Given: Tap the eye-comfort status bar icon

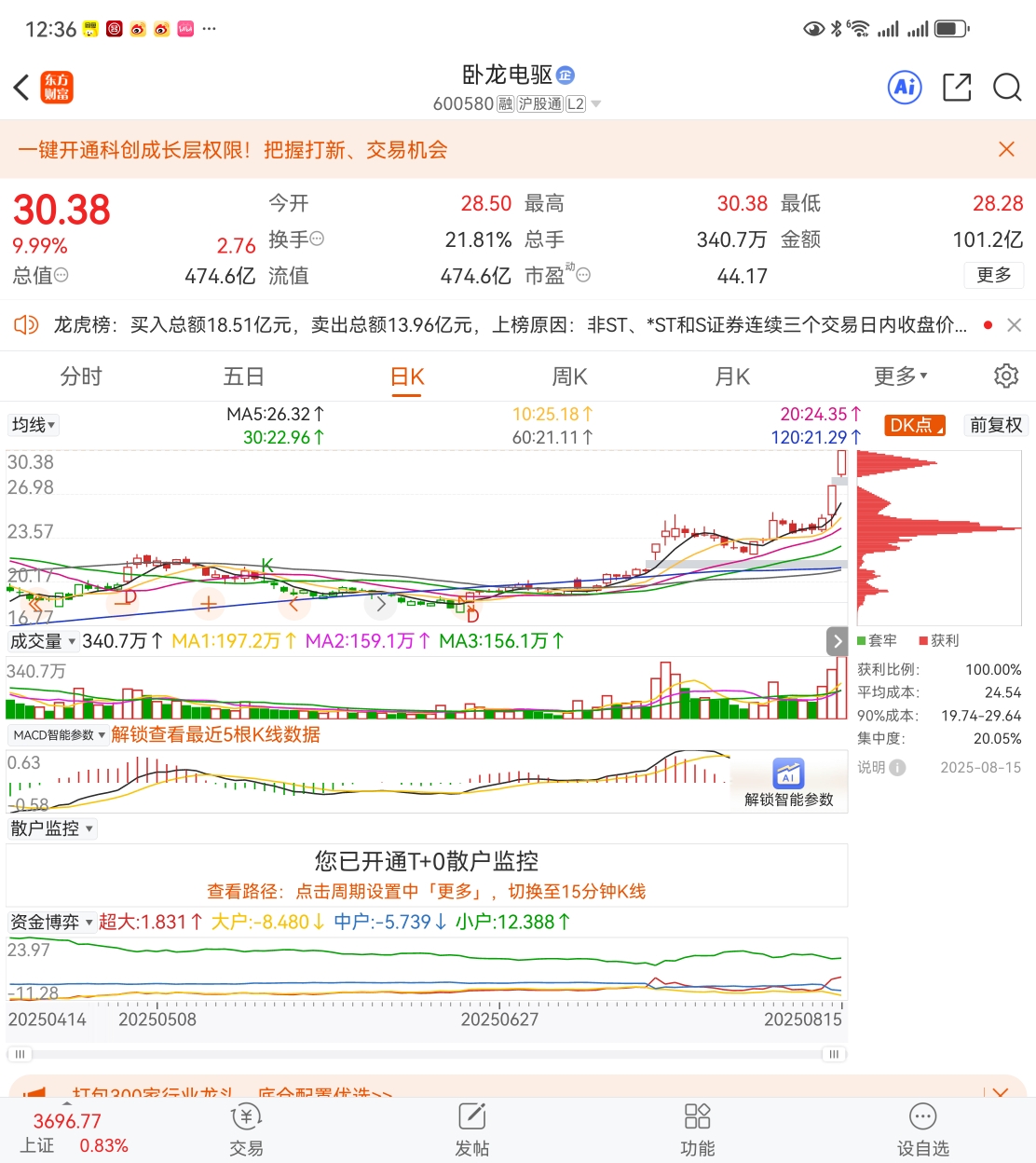Looking at the screenshot, I should (814, 29).
